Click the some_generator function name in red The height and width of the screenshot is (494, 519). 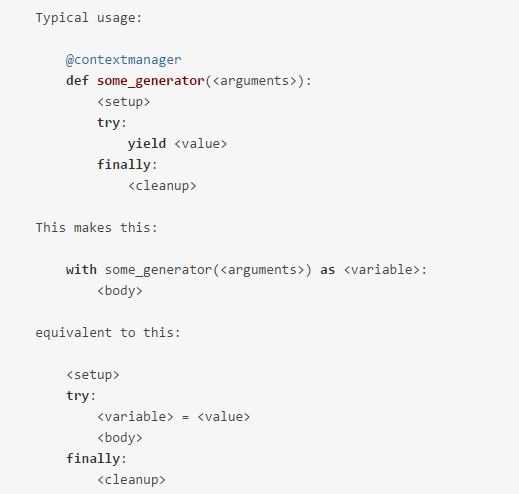(151, 81)
